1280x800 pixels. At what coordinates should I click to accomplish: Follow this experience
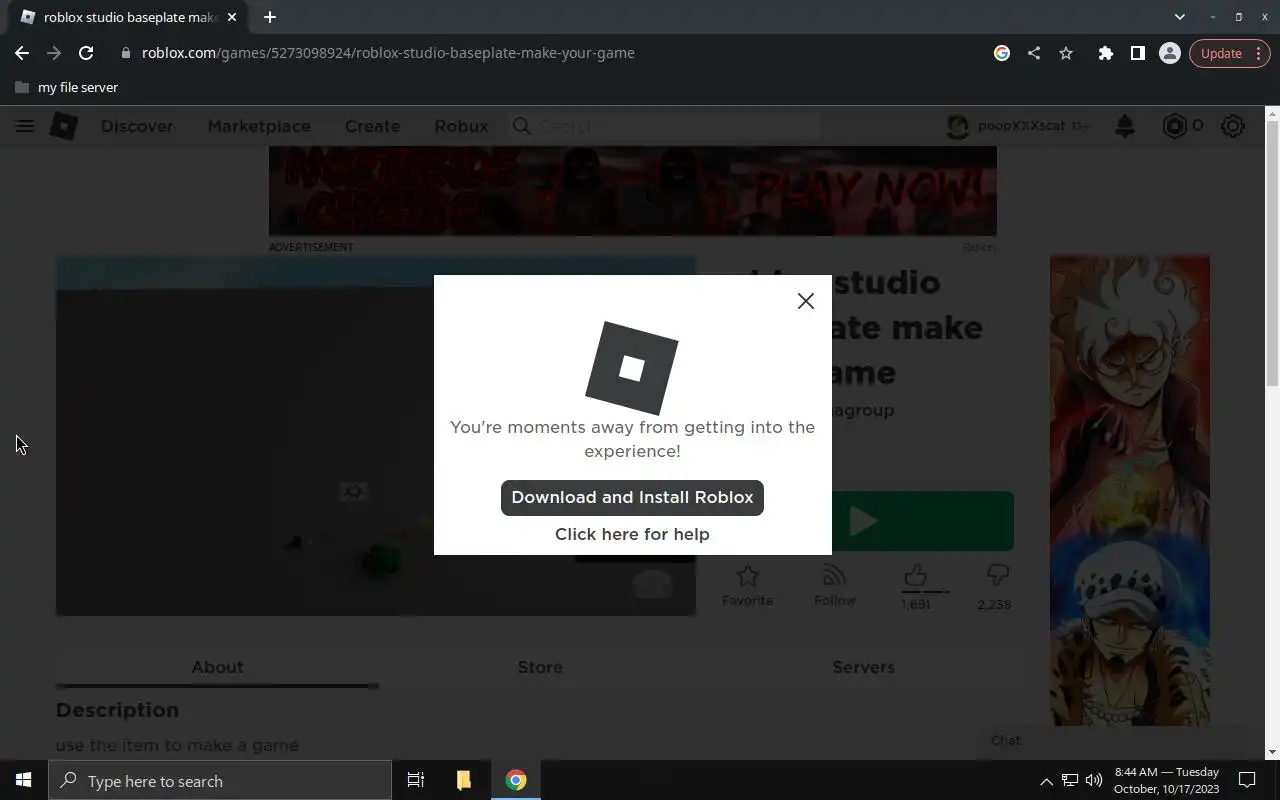point(834,585)
